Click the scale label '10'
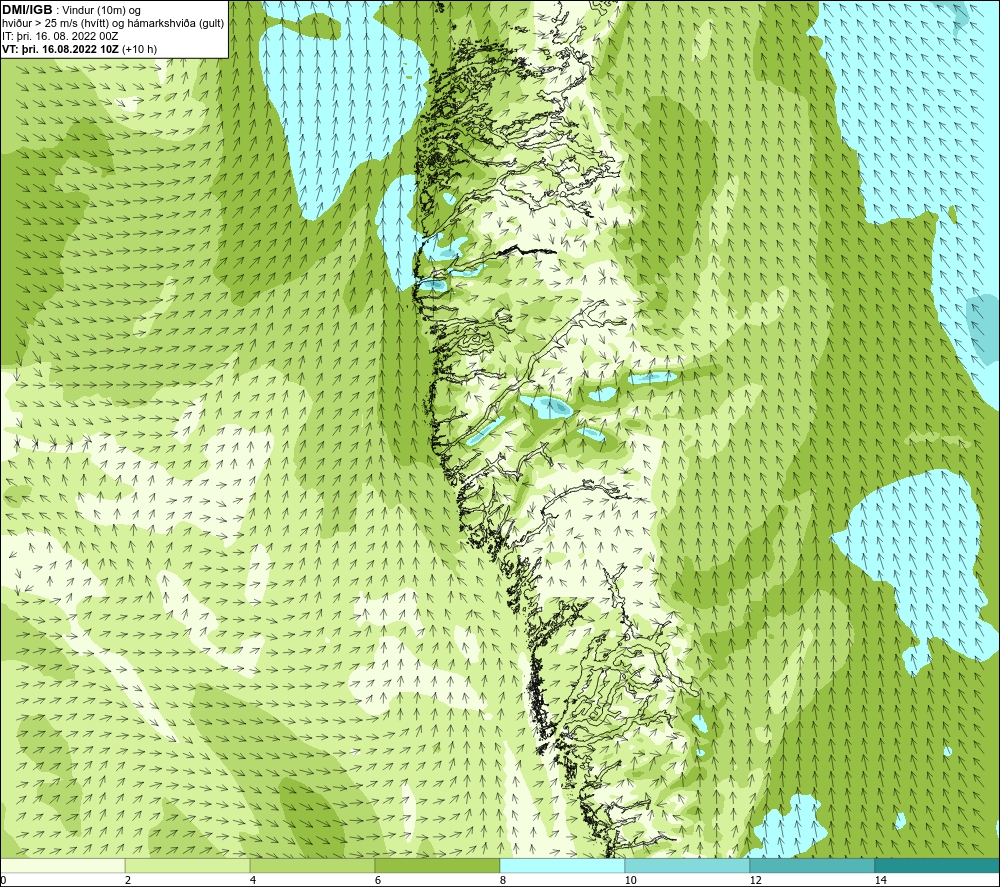 (631, 880)
